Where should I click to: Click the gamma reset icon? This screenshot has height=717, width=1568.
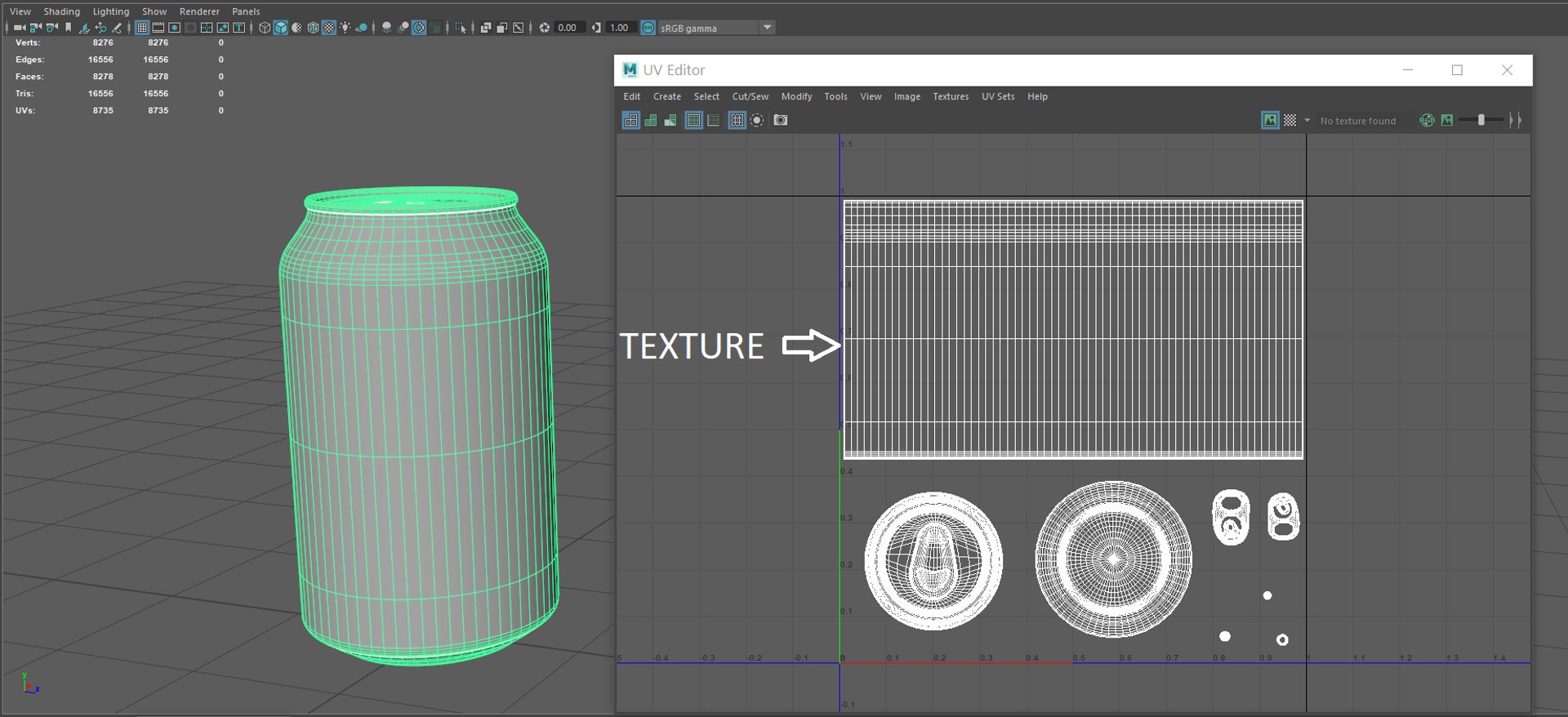coord(597,28)
